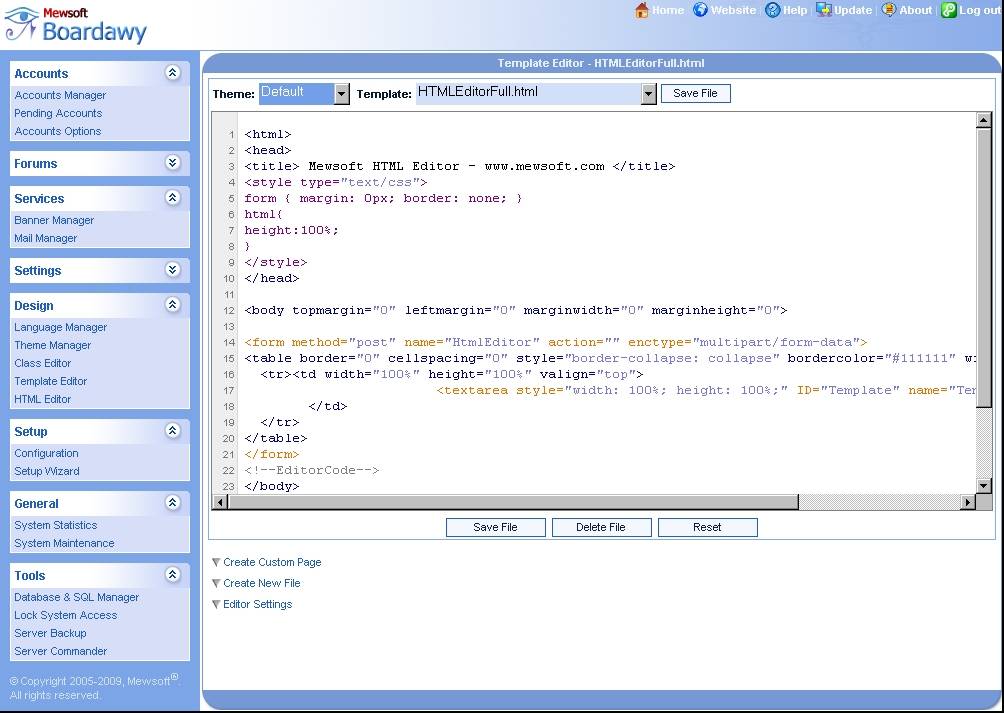Click the horizontal scrollbar thumb
Screen dimensions: 1004x713
513,502
